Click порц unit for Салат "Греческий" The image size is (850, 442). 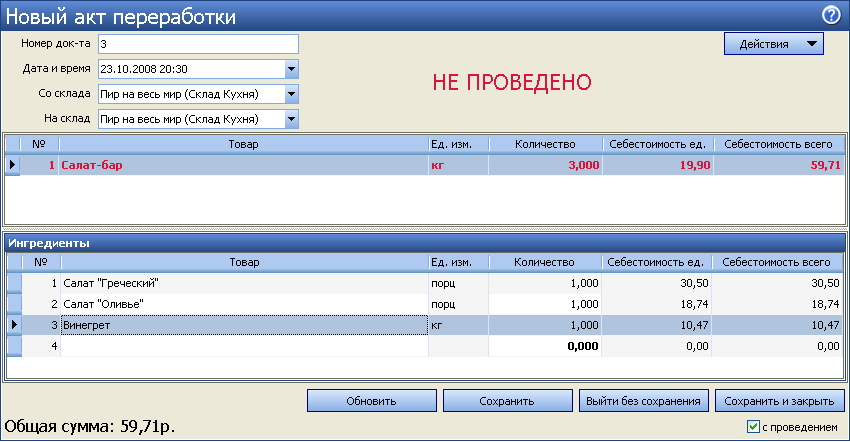(x=458, y=283)
